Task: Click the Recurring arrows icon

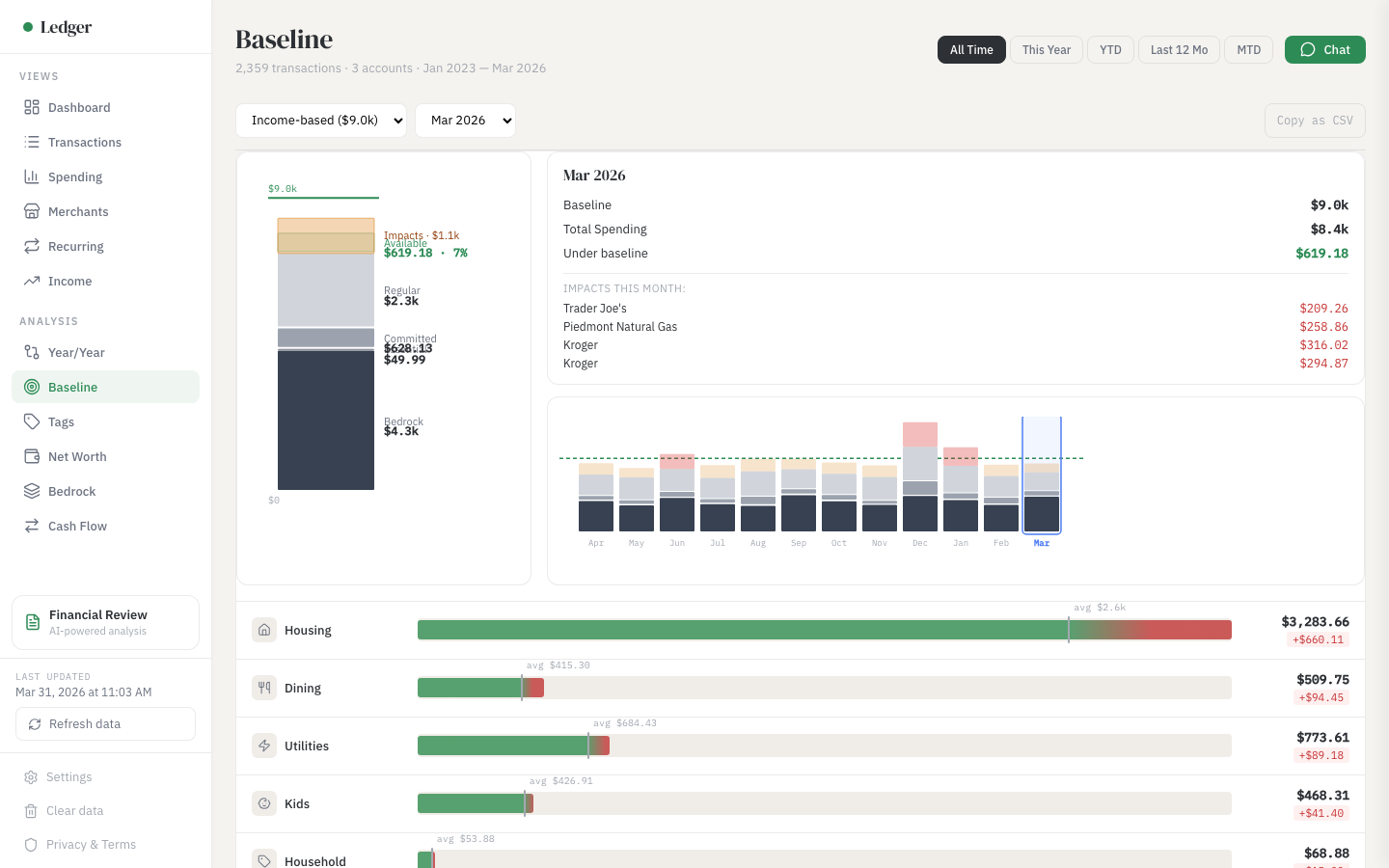Action: (30, 246)
